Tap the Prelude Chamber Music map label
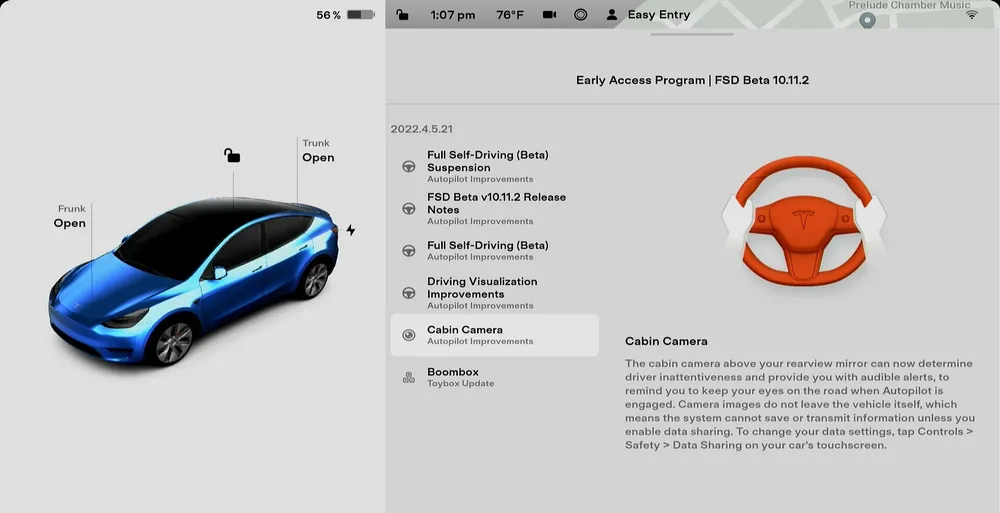1000x513 pixels. coord(909,5)
